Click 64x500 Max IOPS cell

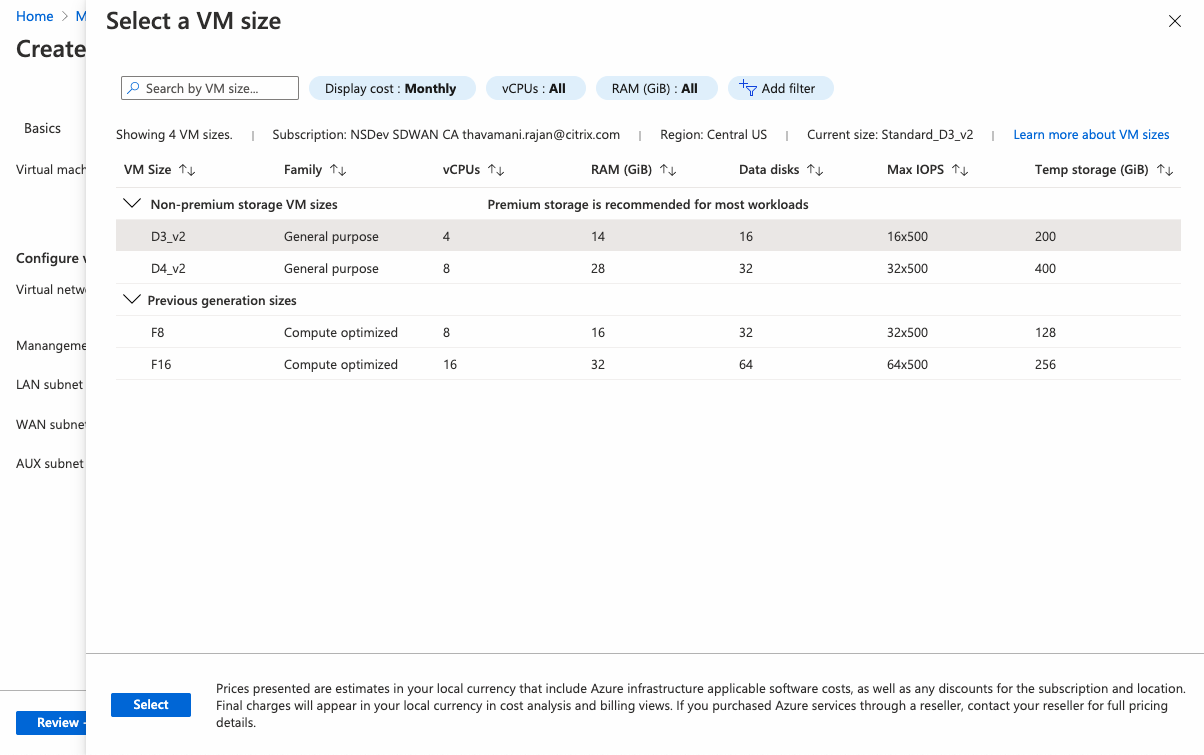[x=907, y=364]
